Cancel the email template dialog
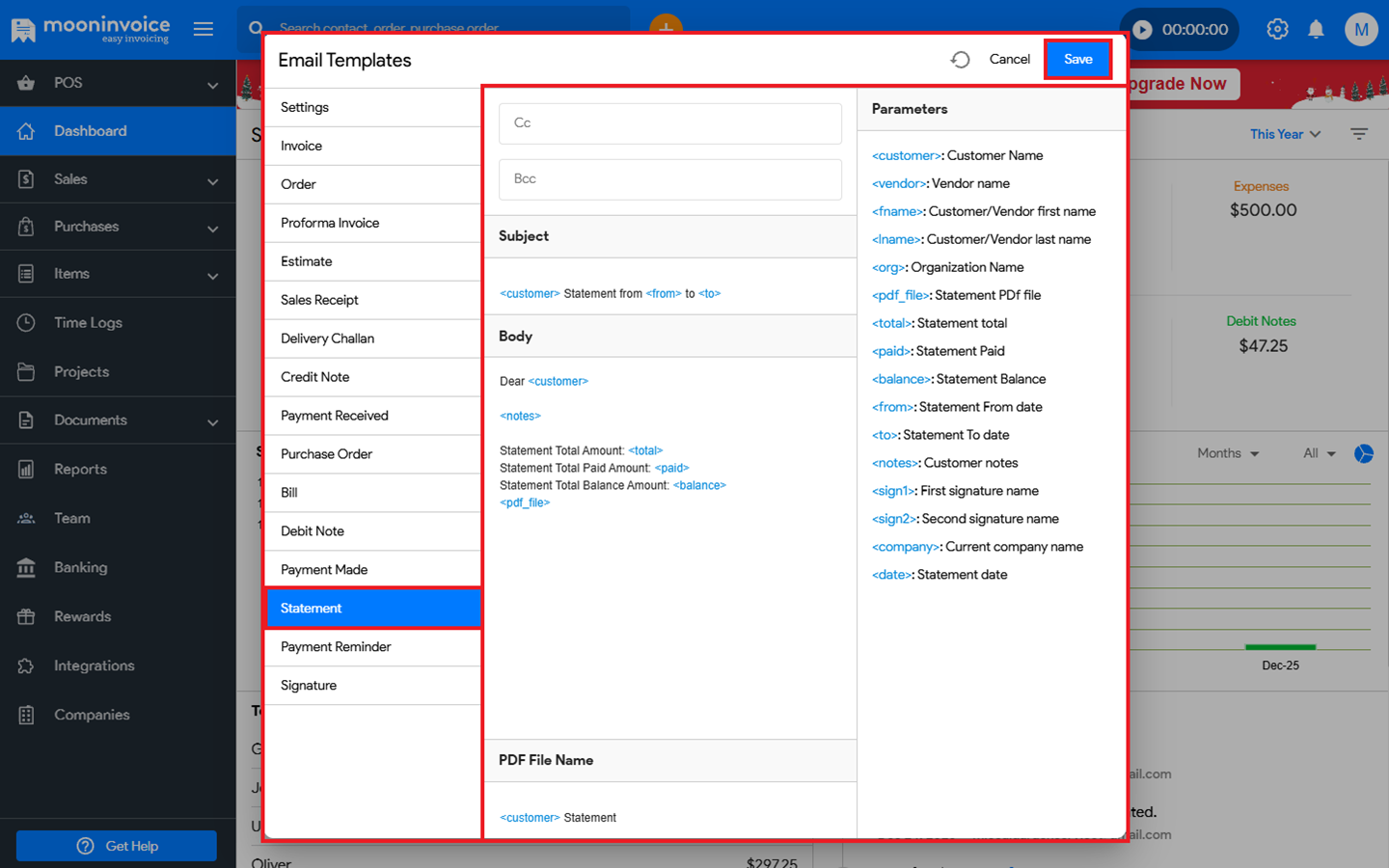 (1009, 60)
